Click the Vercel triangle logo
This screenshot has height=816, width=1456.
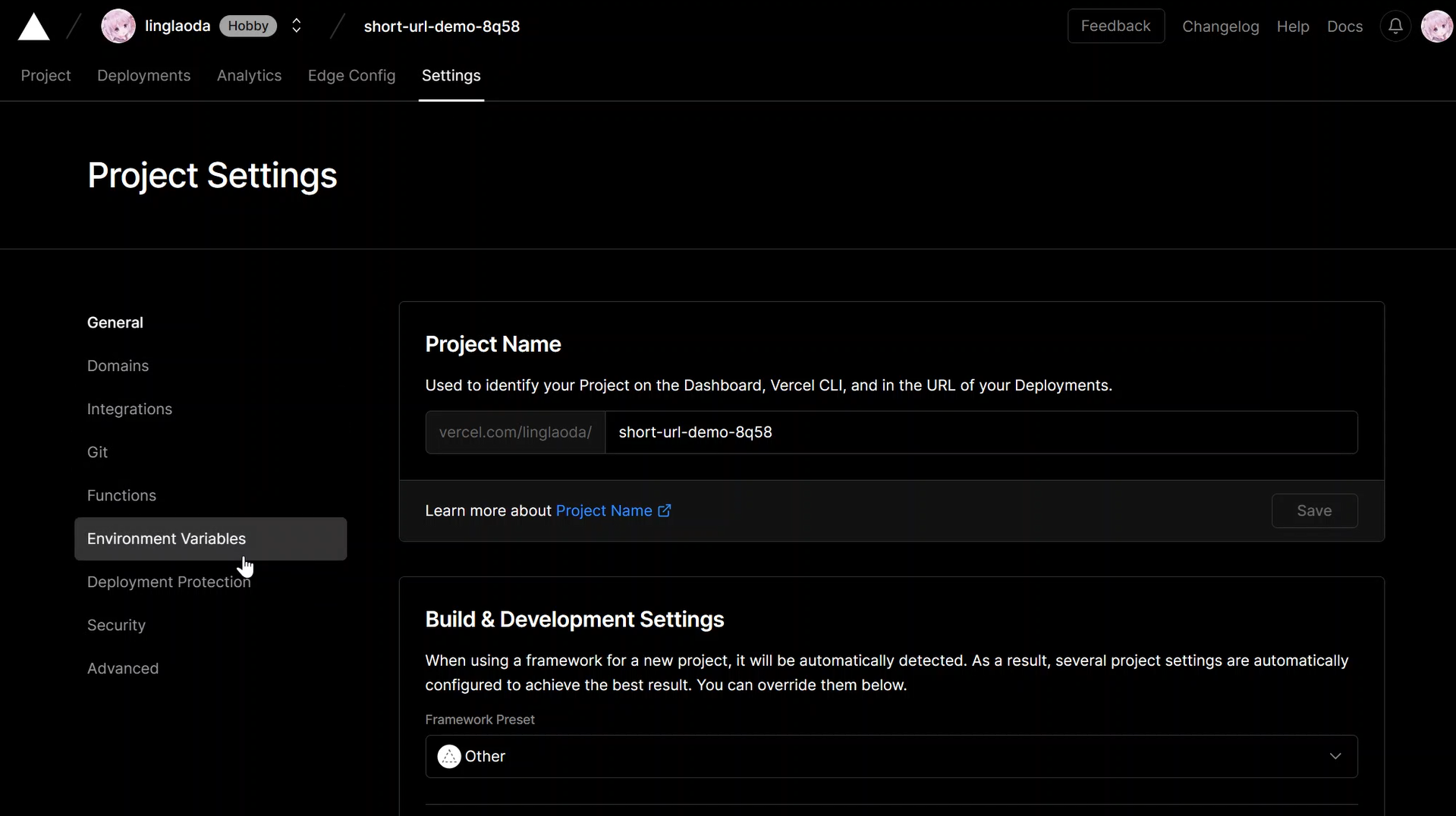point(33,27)
